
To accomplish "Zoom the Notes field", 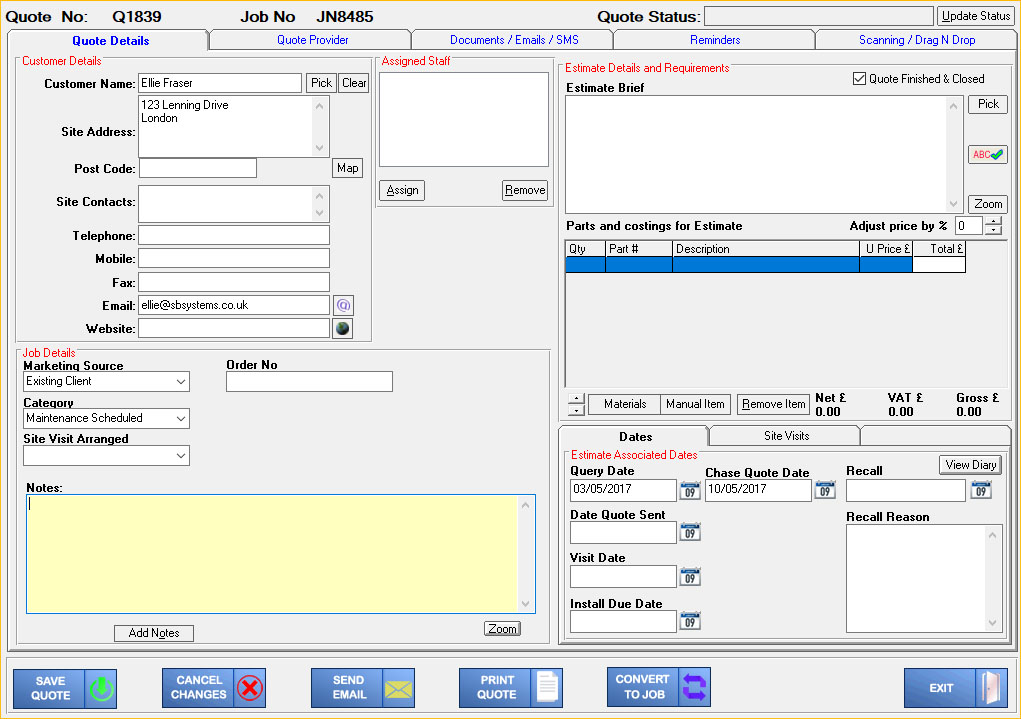I will pyautogui.click(x=502, y=628).
